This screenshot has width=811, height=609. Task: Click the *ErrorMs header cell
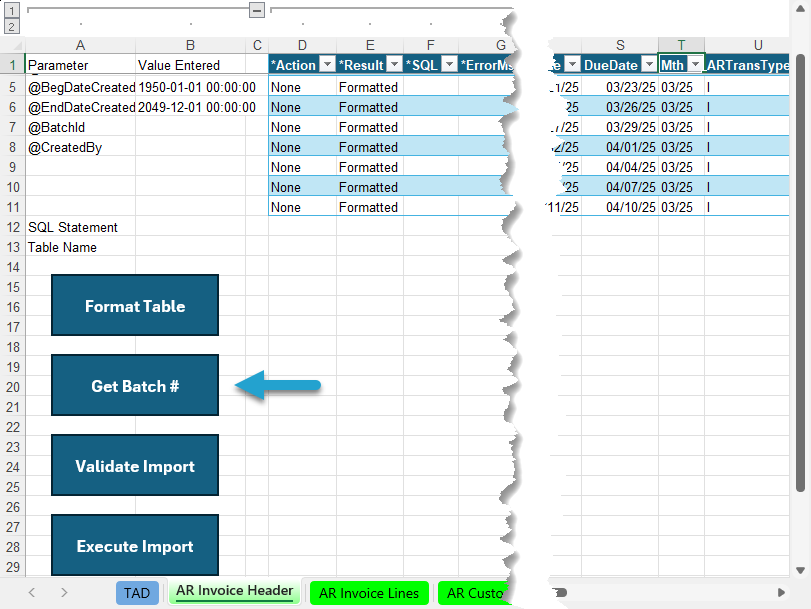tap(487, 65)
